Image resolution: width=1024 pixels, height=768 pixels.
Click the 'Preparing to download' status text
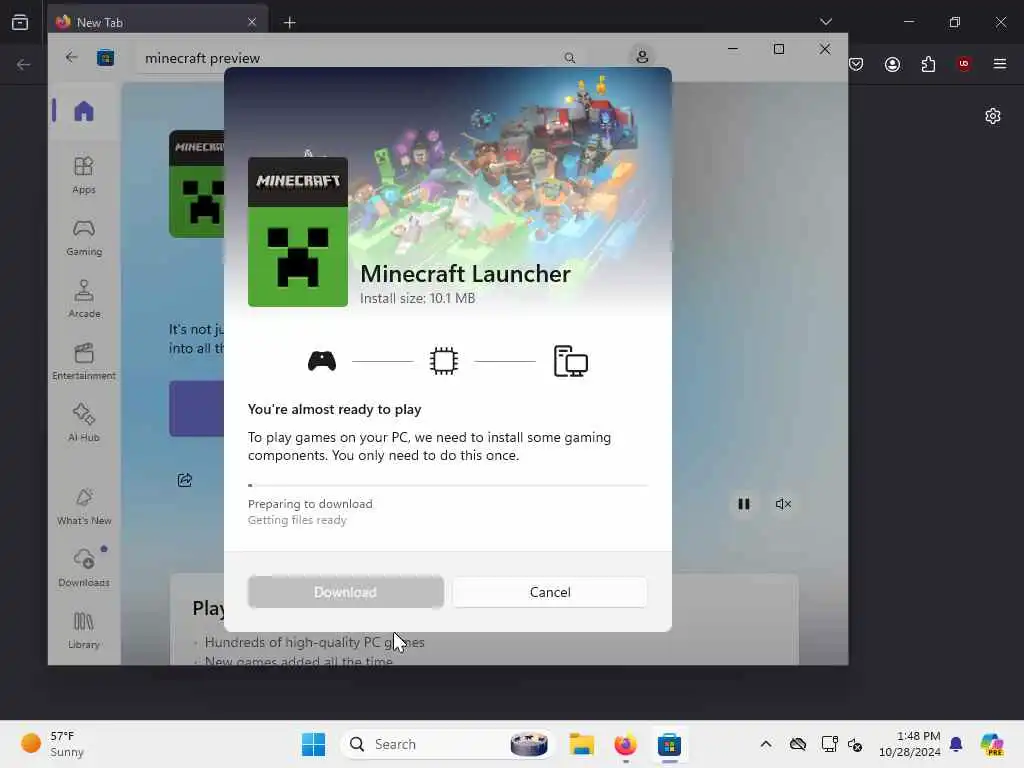click(310, 504)
